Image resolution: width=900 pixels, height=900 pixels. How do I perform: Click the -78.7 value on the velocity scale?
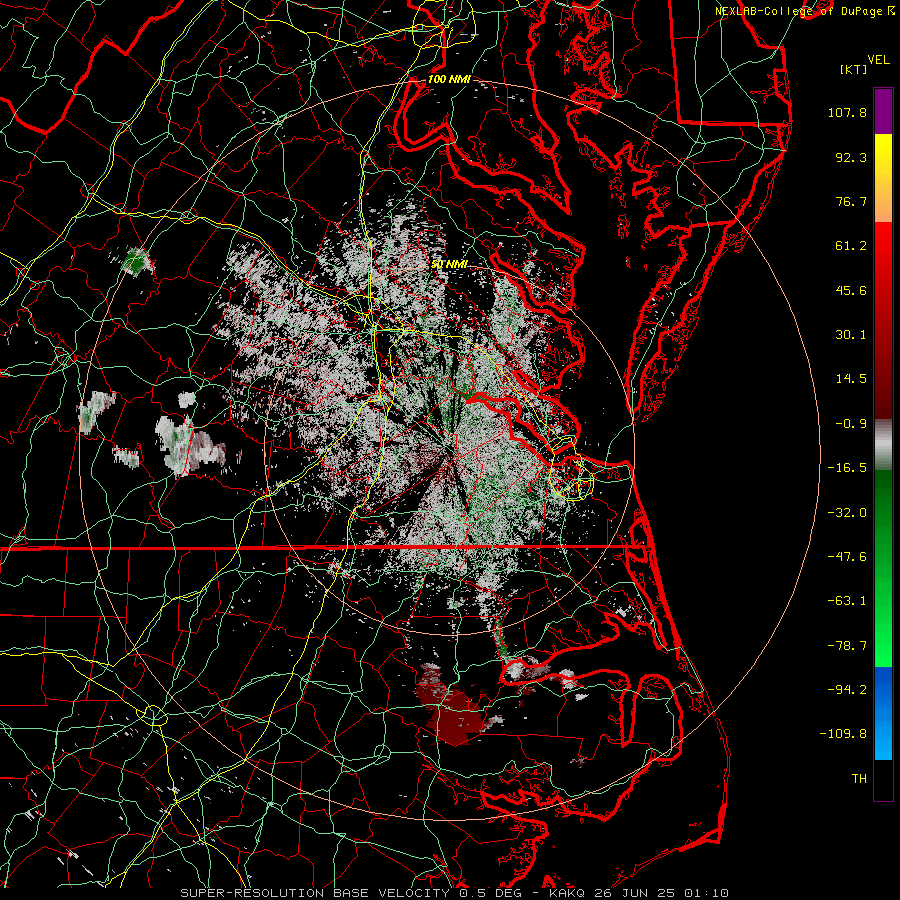847,646
